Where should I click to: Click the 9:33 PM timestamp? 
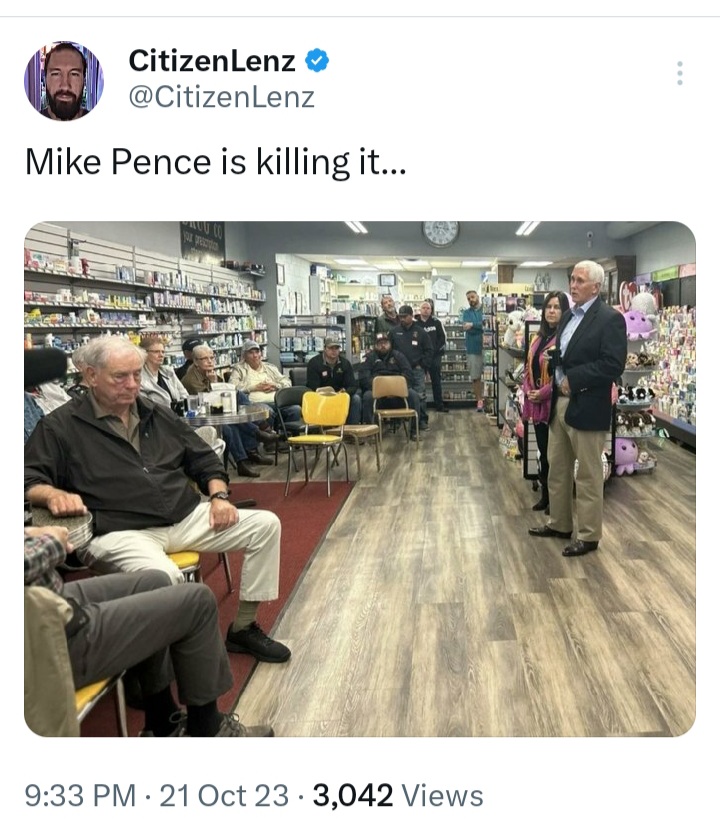tap(80, 795)
